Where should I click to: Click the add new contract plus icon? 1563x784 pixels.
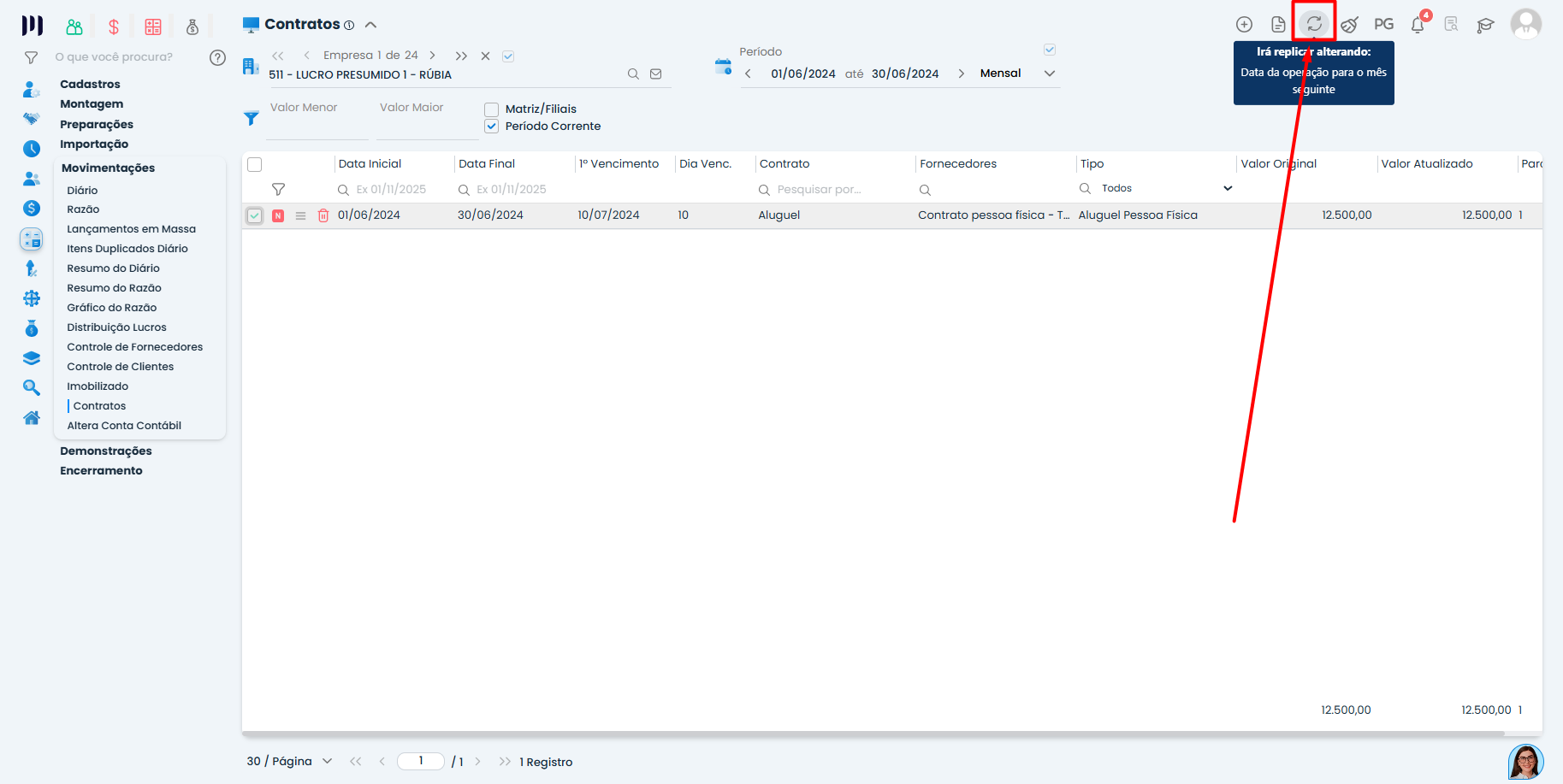click(x=1244, y=25)
